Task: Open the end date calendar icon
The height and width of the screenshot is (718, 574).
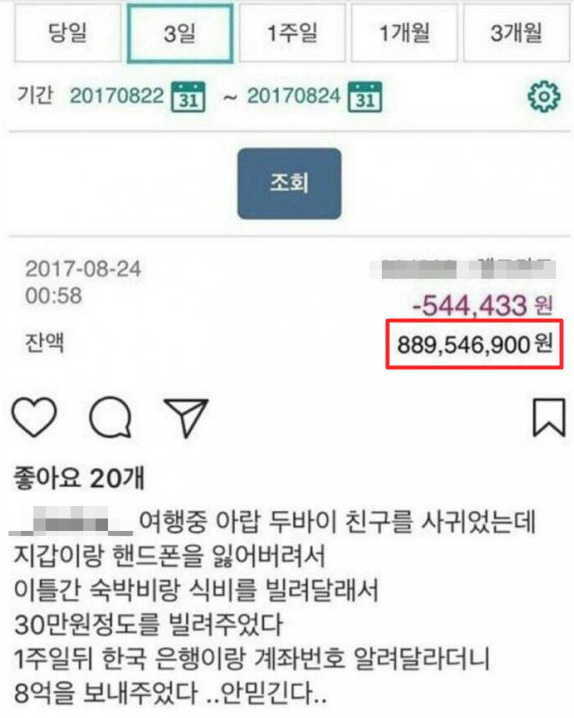Action: pos(365,97)
